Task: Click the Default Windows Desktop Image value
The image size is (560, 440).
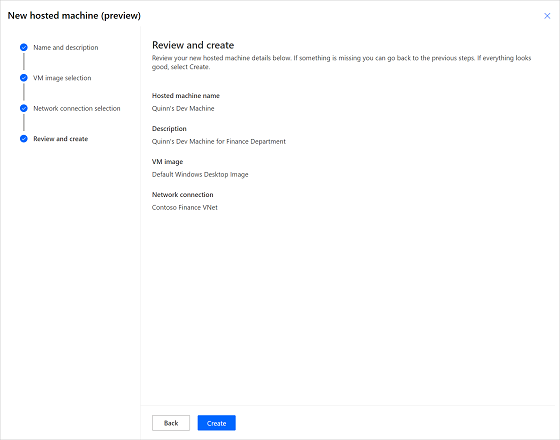Action: 200,174
